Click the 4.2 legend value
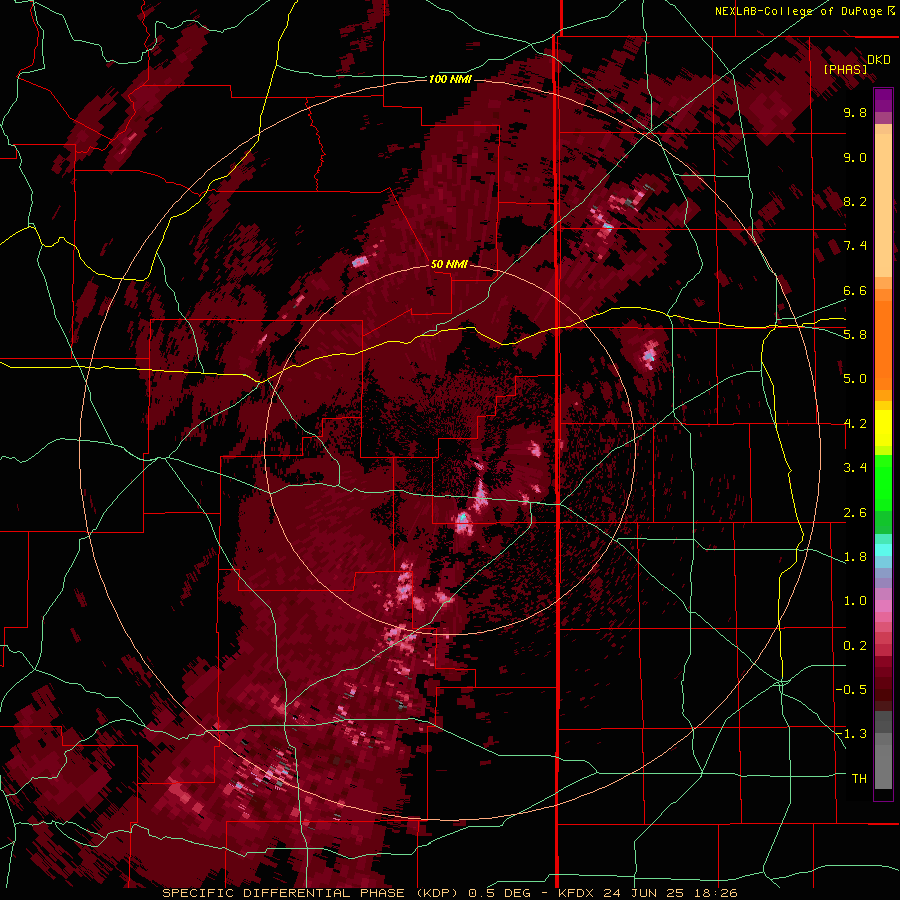Viewport: 900px width, 900px height. (855, 424)
